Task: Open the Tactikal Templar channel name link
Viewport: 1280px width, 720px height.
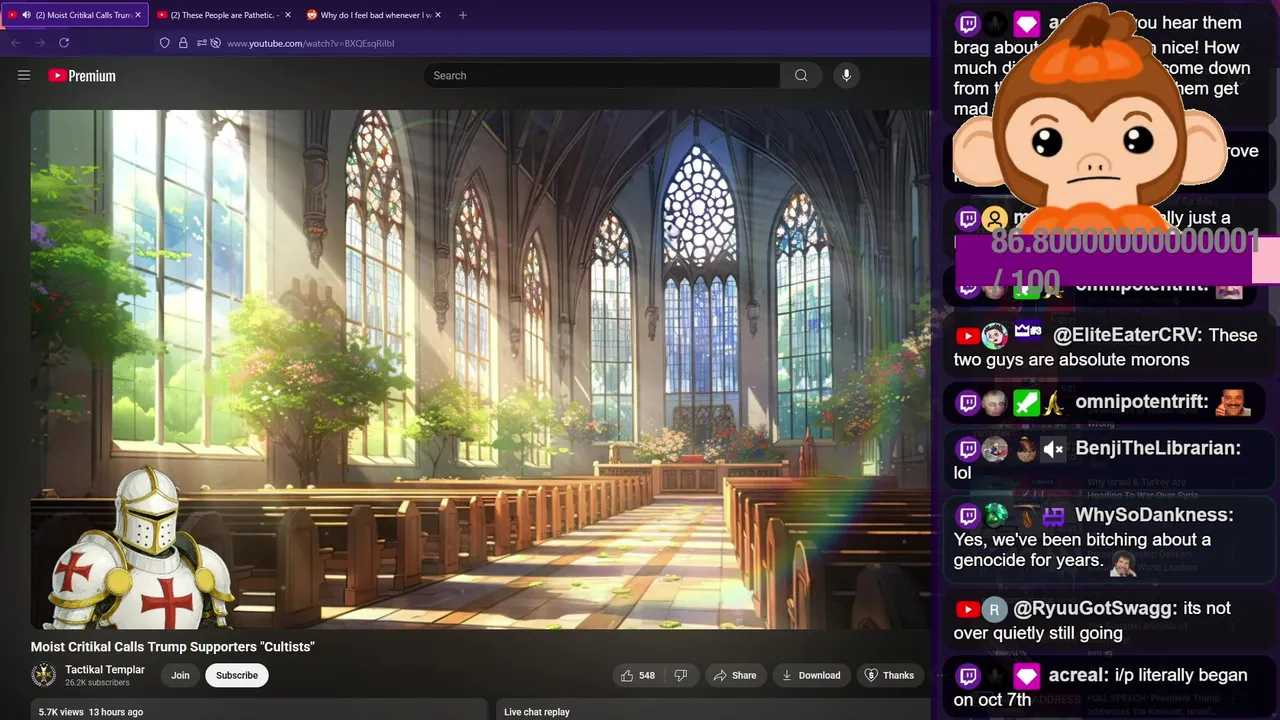Action: [x=105, y=670]
